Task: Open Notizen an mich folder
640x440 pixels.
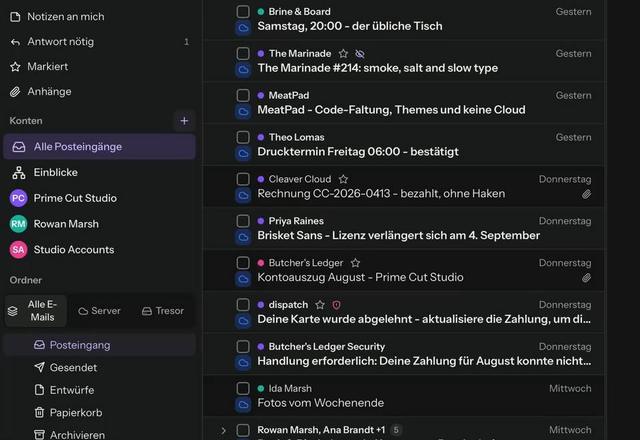Action: coord(99,17)
